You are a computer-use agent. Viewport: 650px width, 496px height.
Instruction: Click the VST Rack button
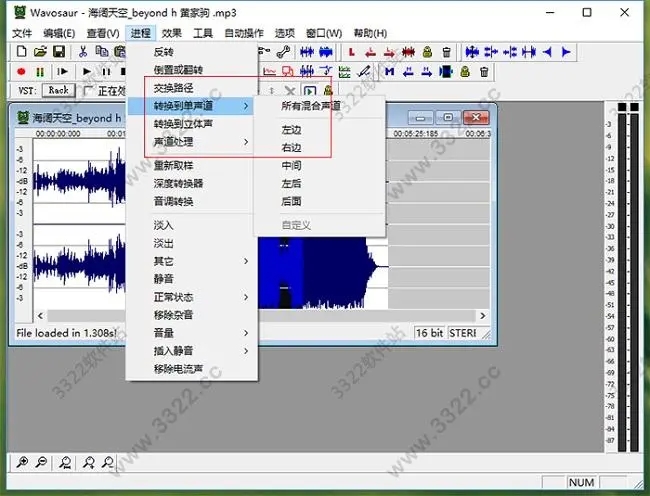coord(59,90)
